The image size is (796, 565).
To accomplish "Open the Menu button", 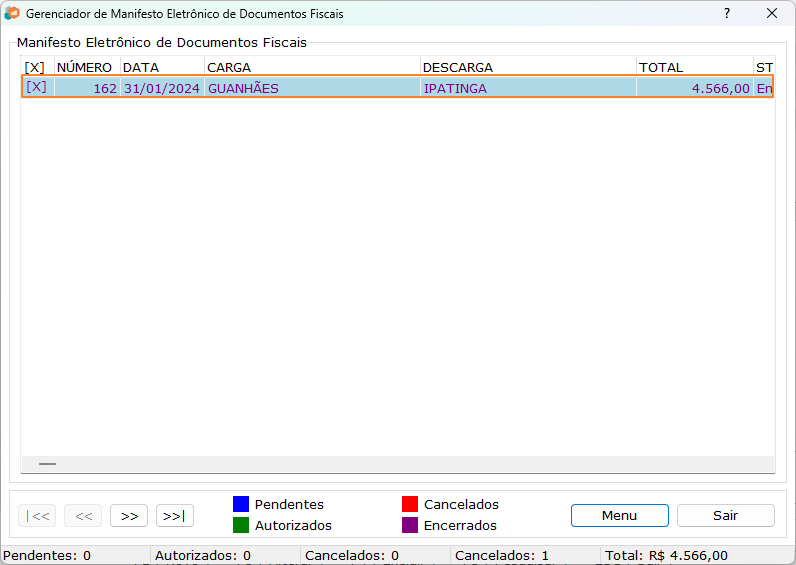I will pyautogui.click(x=619, y=516).
